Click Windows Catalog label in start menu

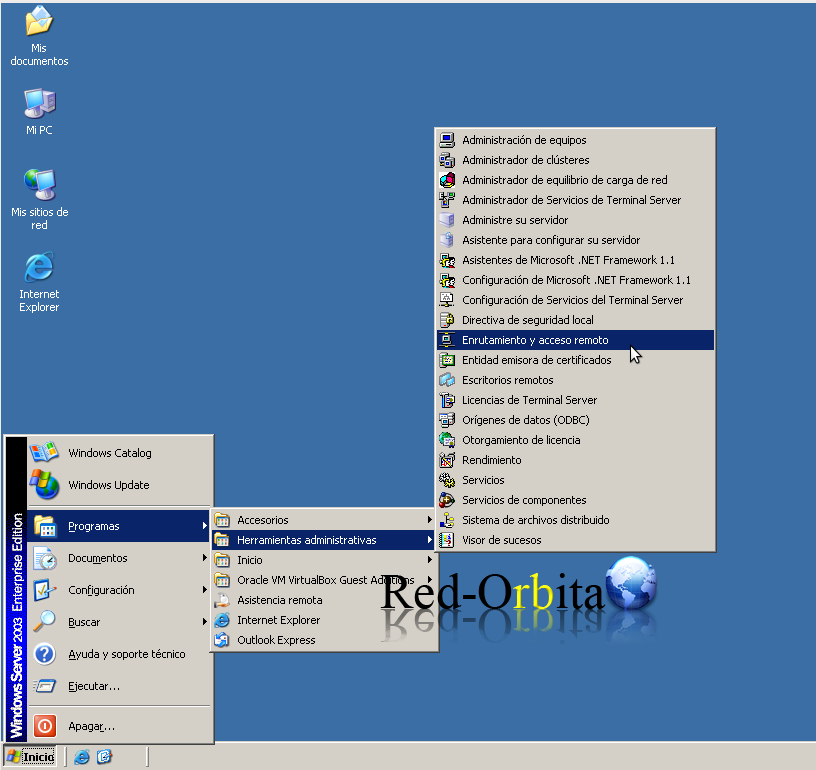(x=110, y=453)
